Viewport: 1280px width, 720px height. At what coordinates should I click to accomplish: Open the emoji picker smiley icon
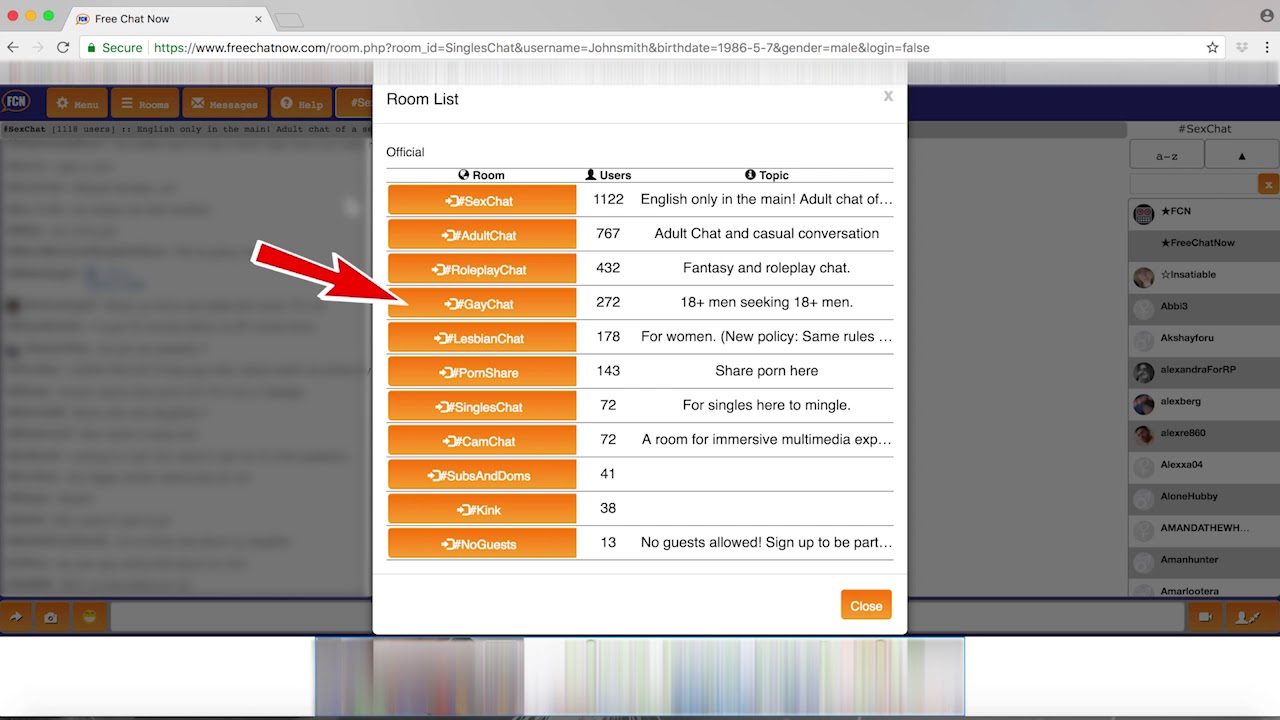(90, 617)
